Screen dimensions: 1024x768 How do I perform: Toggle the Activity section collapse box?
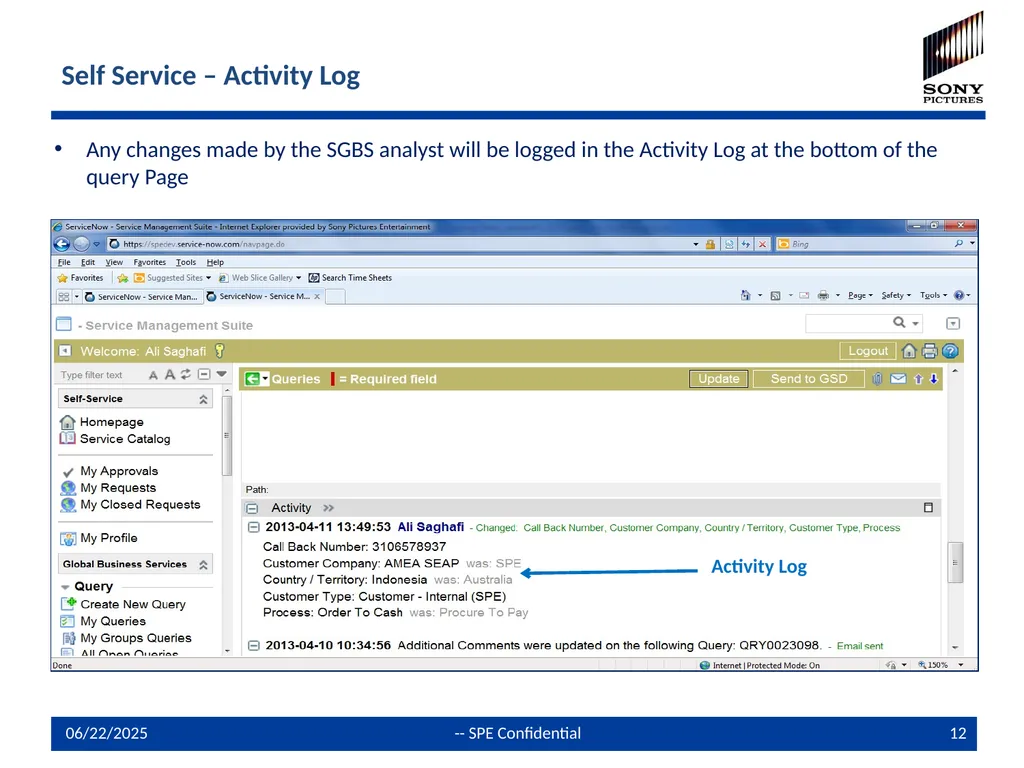(x=252, y=508)
